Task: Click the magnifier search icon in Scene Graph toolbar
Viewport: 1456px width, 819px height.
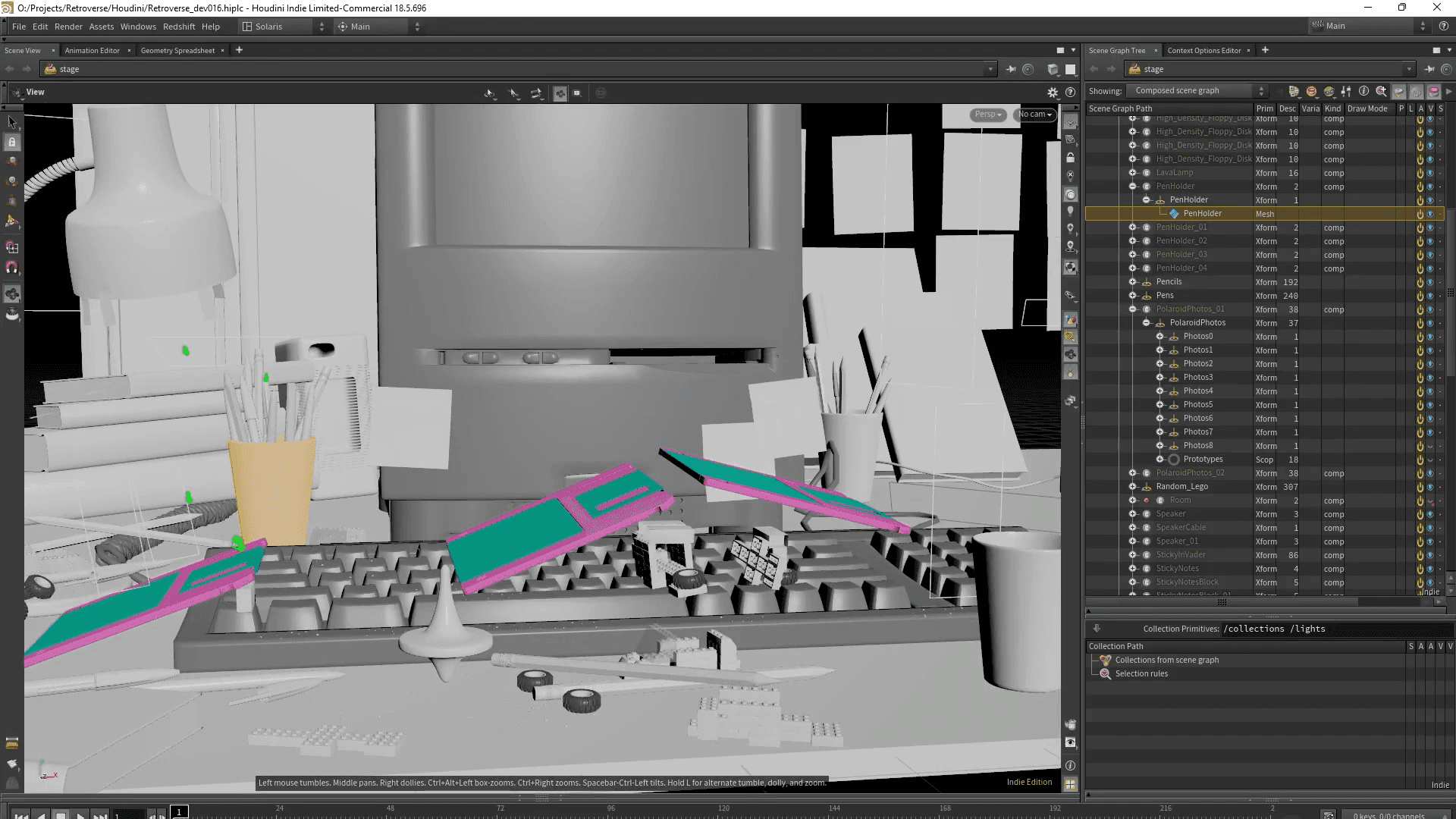Action: click(x=1381, y=91)
